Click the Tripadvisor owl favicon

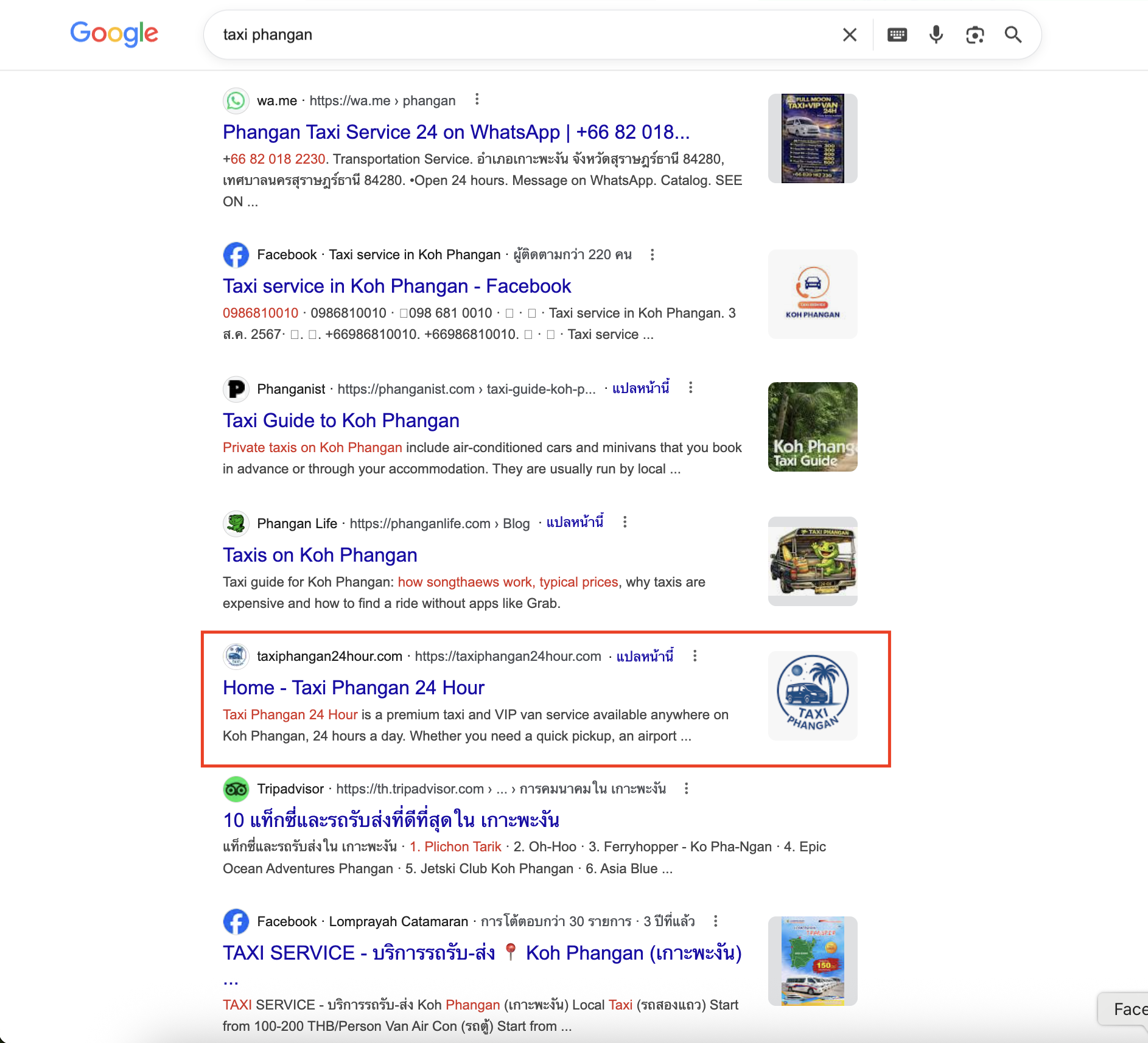pyautogui.click(x=236, y=789)
